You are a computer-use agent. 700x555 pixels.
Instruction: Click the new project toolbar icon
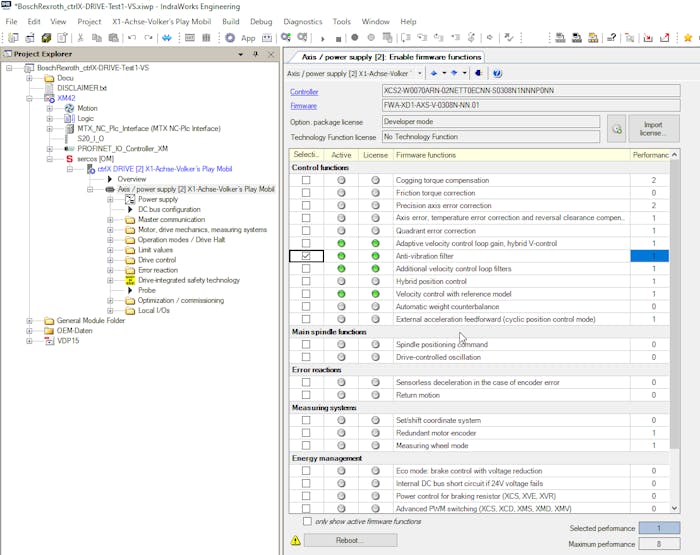pyautogui.click(x=13, y=38)
